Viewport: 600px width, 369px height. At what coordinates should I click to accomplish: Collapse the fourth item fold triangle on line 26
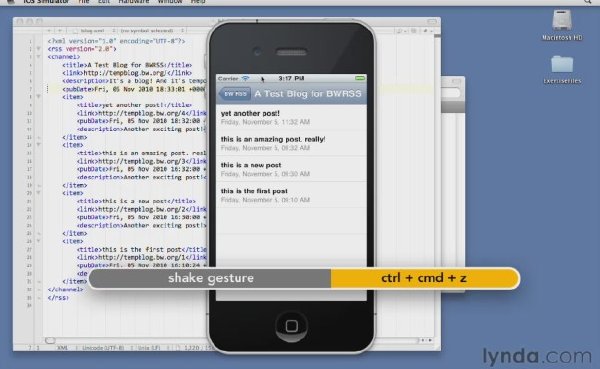(x=38, y=241)
